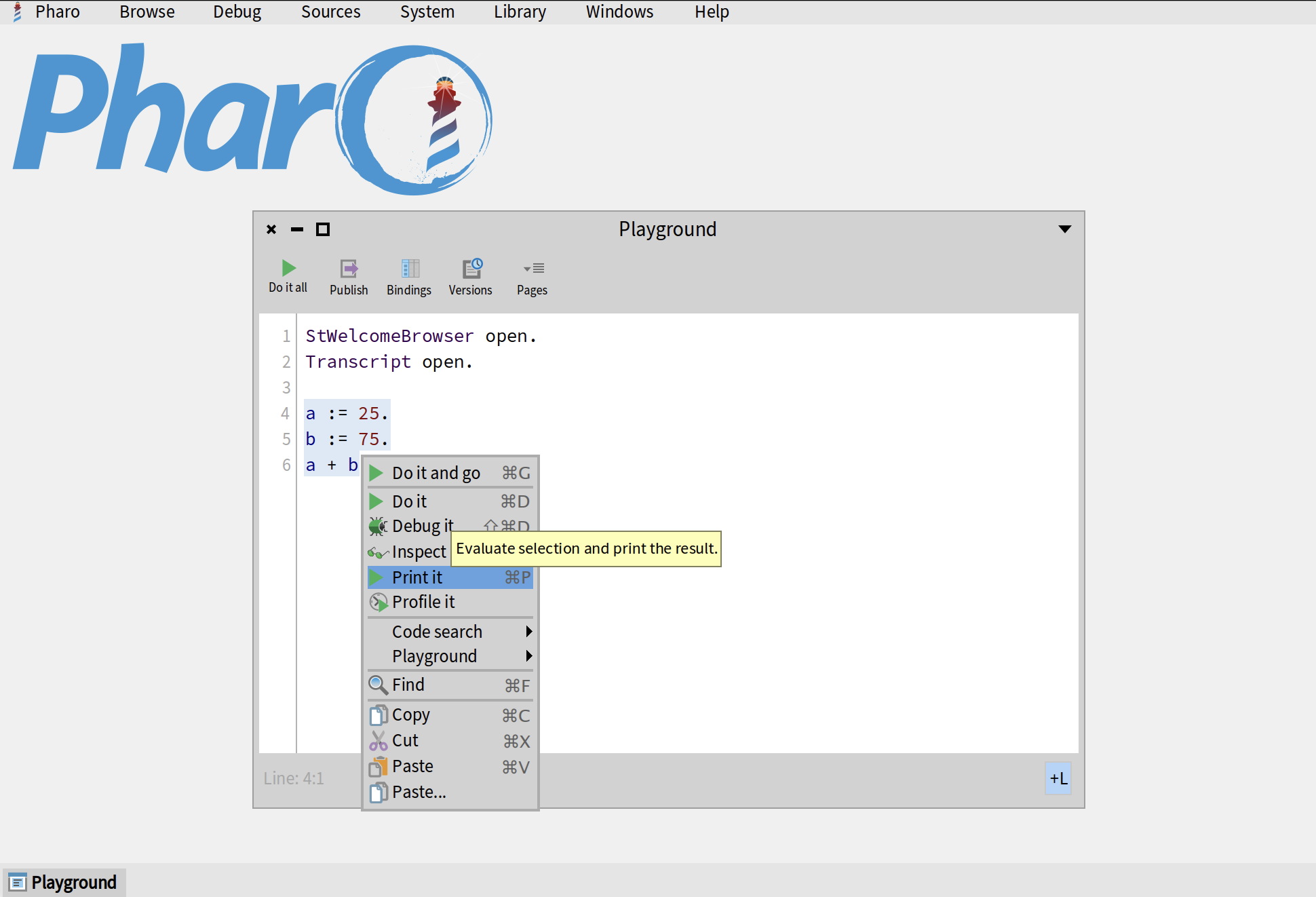Image resolution: width=1316 pixels, height=897 pixels.
Task: Click the Publish toolbar icon
Action: tap(349, 269)
